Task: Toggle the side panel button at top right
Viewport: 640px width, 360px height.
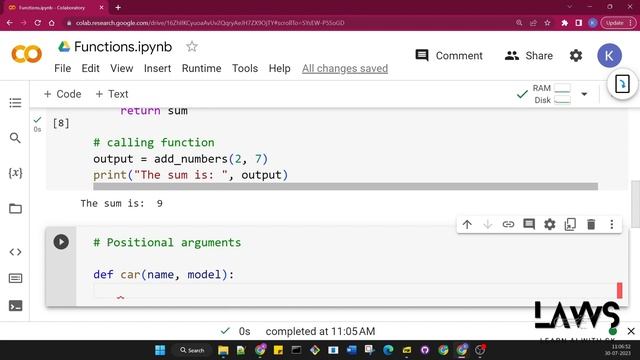Action: click(x=622, y=84)
